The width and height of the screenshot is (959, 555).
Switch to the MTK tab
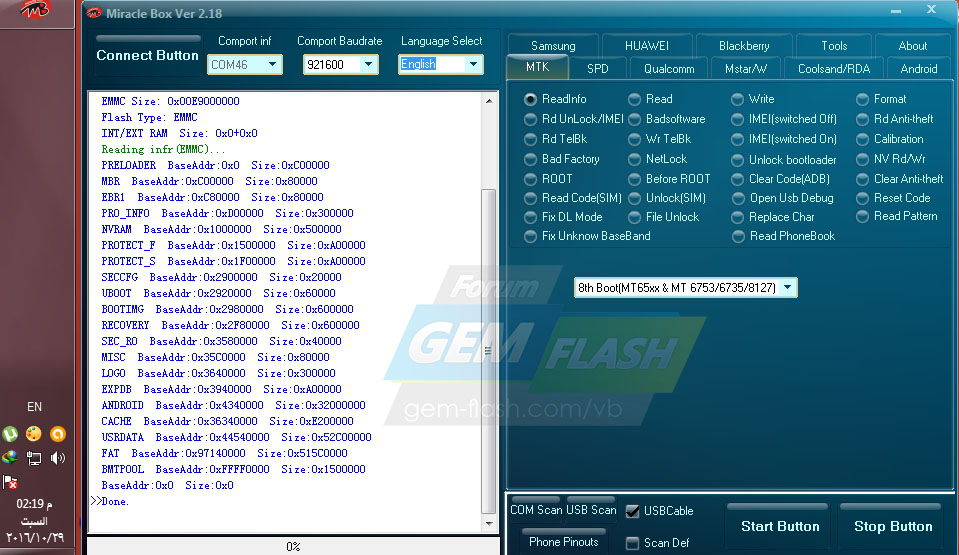click(x=538, y=67)
